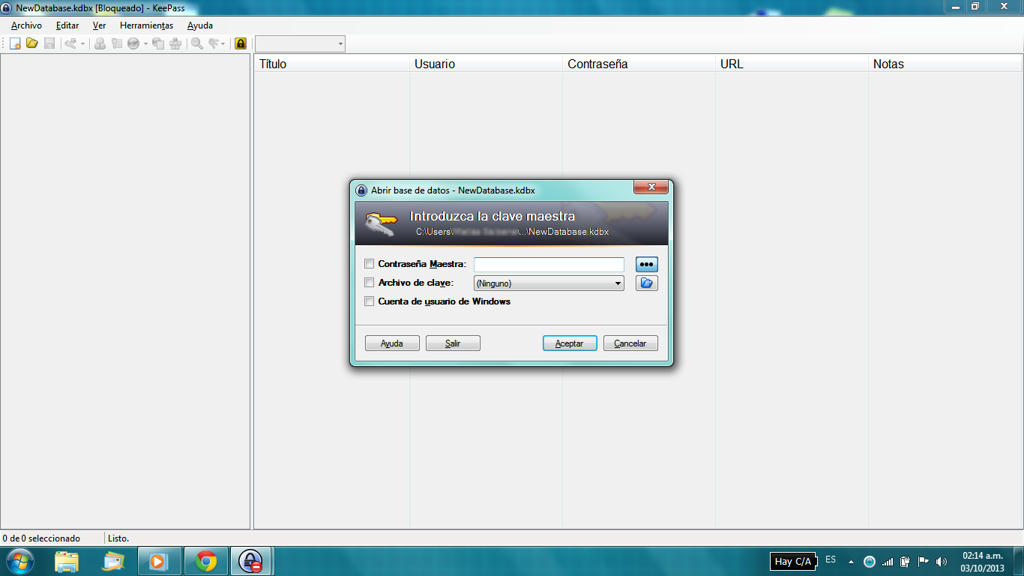Open Google Chrome from taskbar
This screenshot has height=576, width=1024.
(x=206, y=562)
